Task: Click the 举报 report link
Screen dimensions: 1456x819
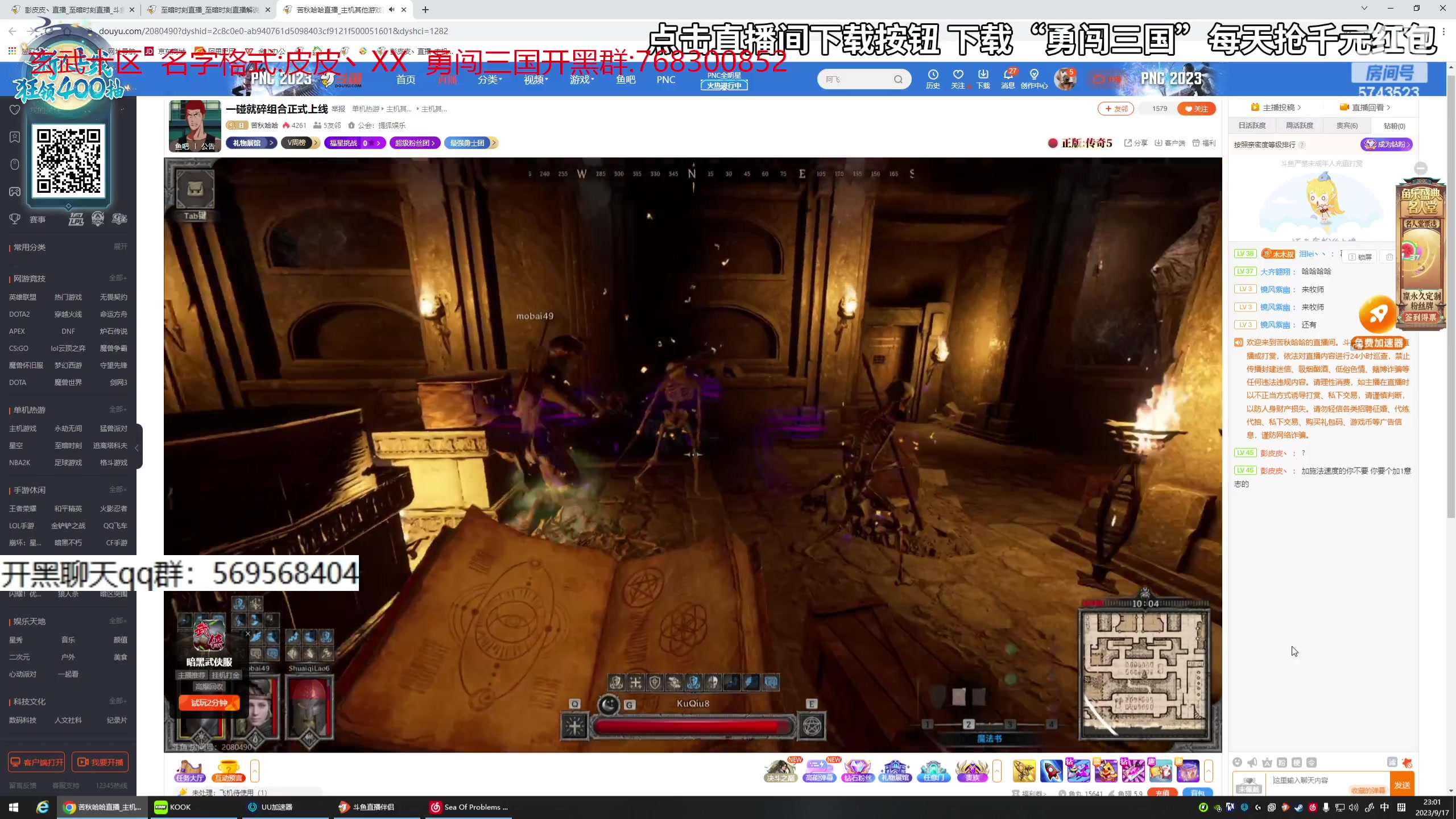Action: [x=338, y=109]
